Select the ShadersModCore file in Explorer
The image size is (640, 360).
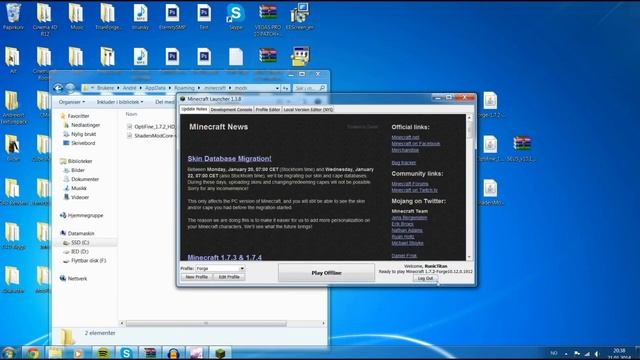(x=151, y=136)
